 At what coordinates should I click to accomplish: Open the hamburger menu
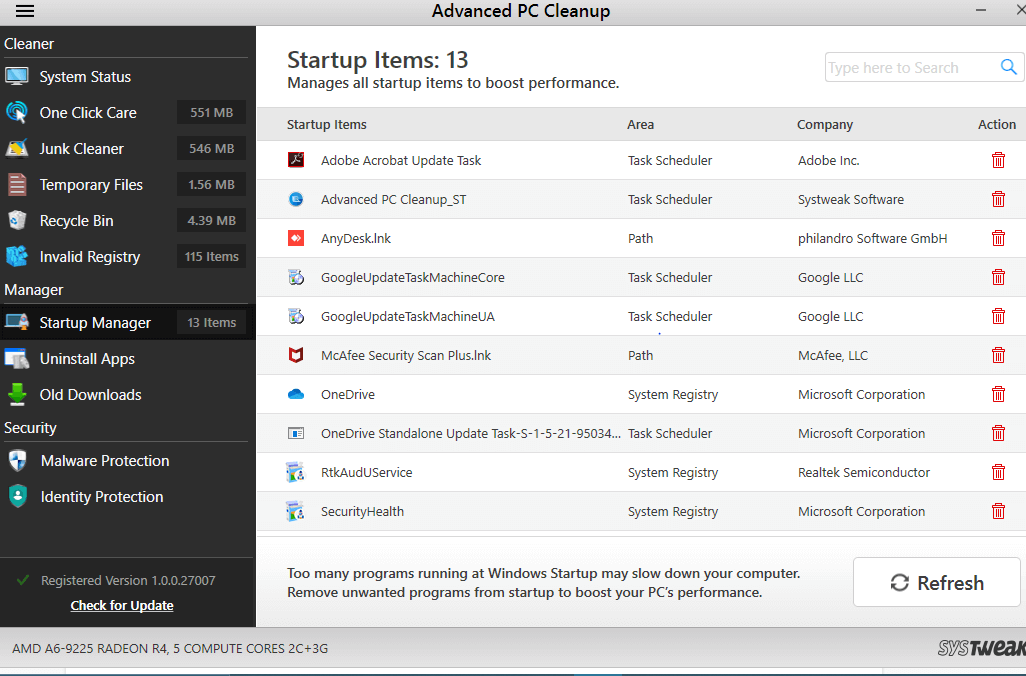[24, 11]
